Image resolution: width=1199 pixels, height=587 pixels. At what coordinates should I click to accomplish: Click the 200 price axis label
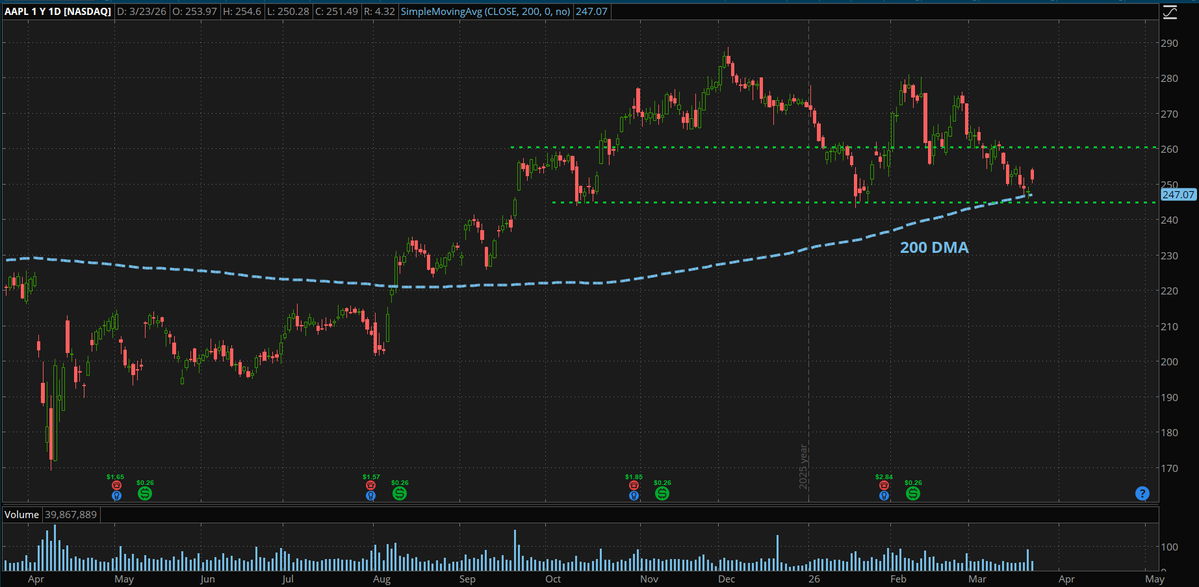(1170, 362)
